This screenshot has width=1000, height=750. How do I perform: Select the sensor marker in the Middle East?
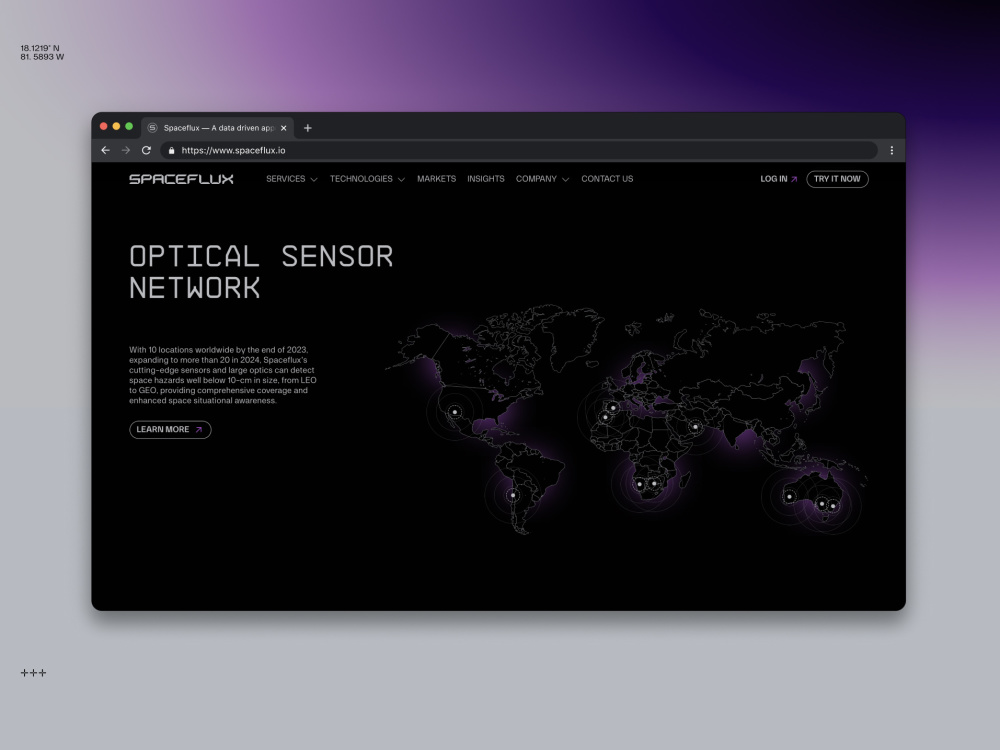[695, 427]
